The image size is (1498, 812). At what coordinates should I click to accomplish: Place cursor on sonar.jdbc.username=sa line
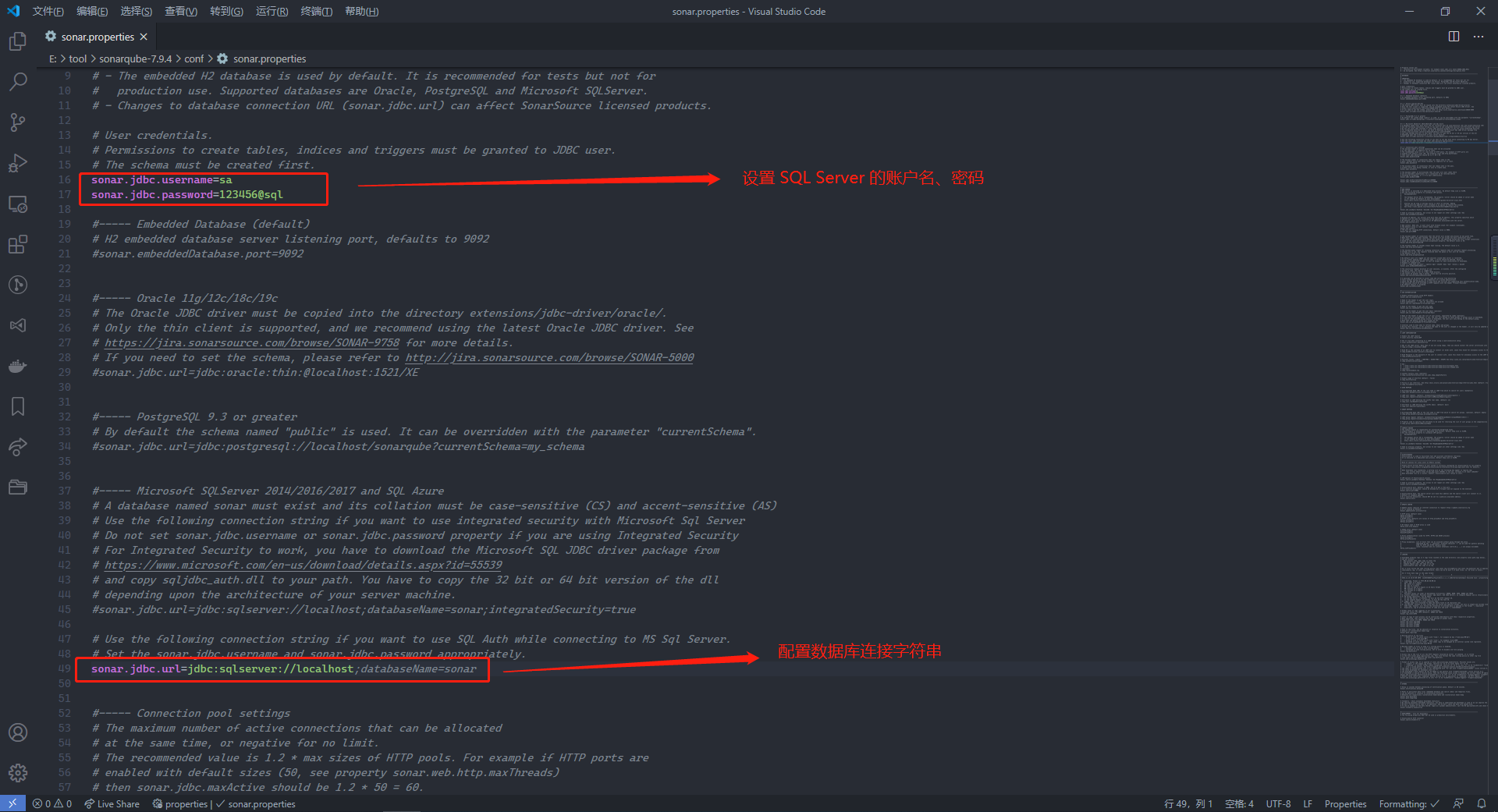[162, 179]
